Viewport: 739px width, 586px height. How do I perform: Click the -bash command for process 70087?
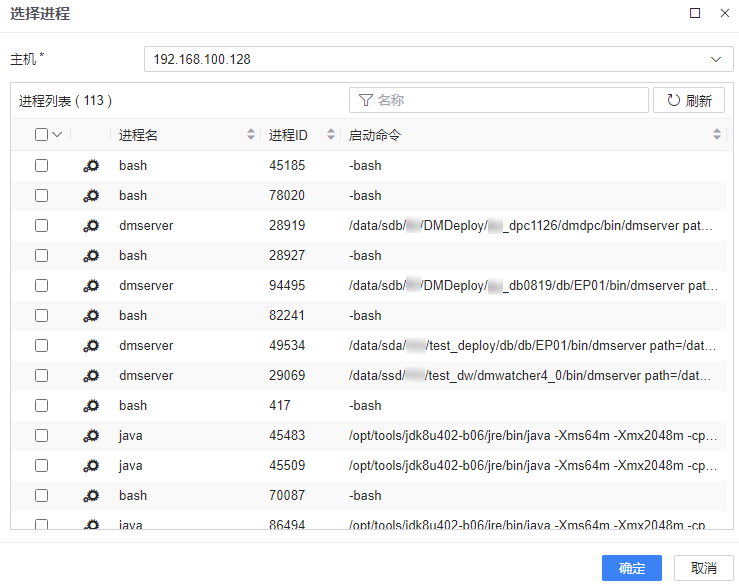coord(365,495)
